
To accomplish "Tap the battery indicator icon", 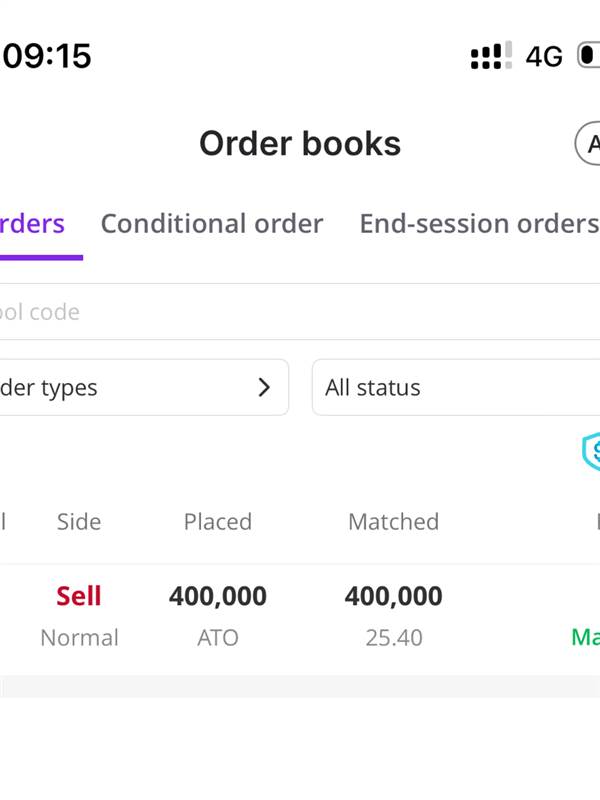I will [x=589, y=55].
